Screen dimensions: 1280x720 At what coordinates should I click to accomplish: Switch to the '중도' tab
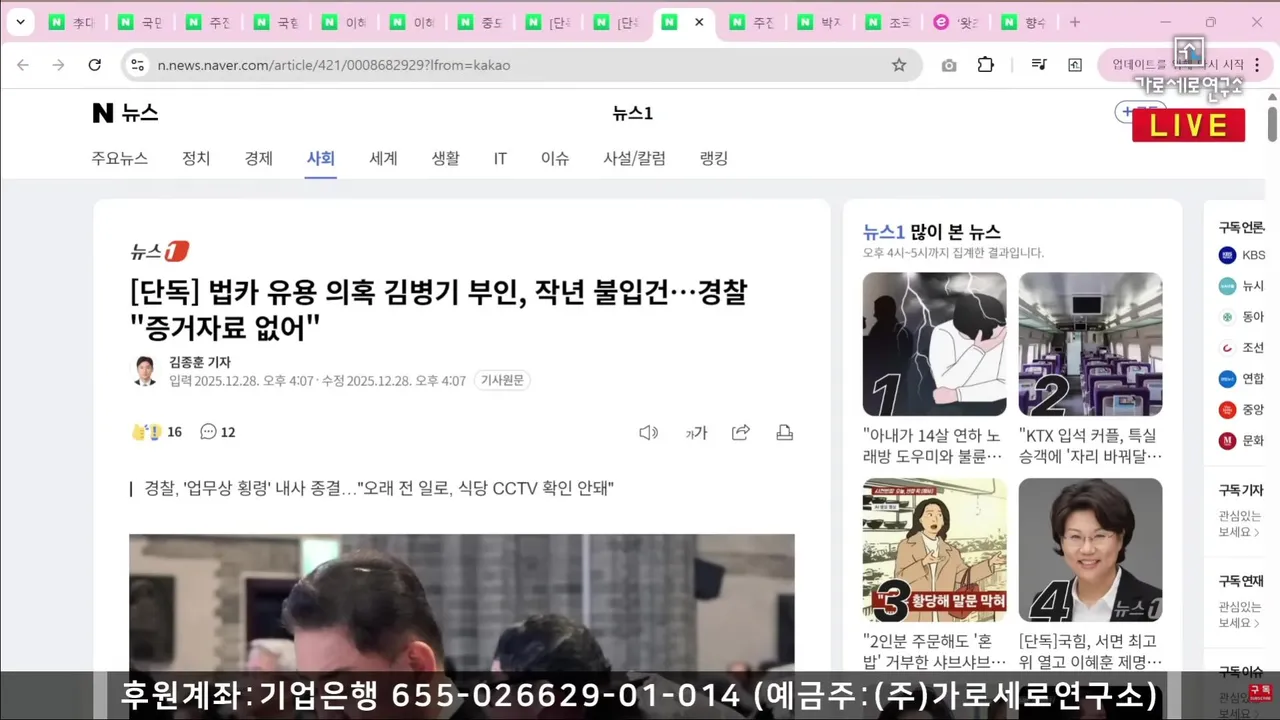click(x=479, y=22)
